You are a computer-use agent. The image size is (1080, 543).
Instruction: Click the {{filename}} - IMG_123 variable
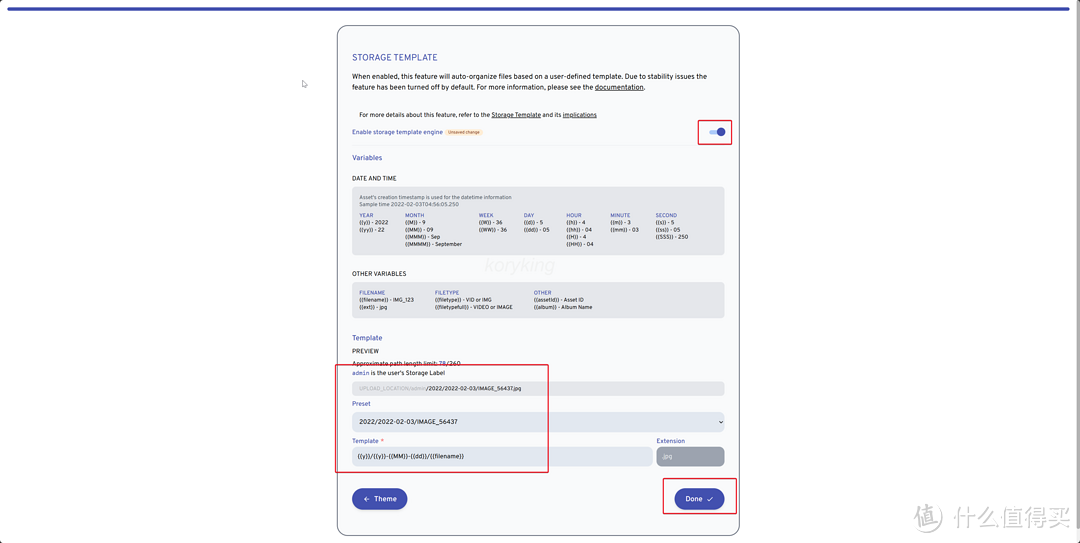click(386, 300)
